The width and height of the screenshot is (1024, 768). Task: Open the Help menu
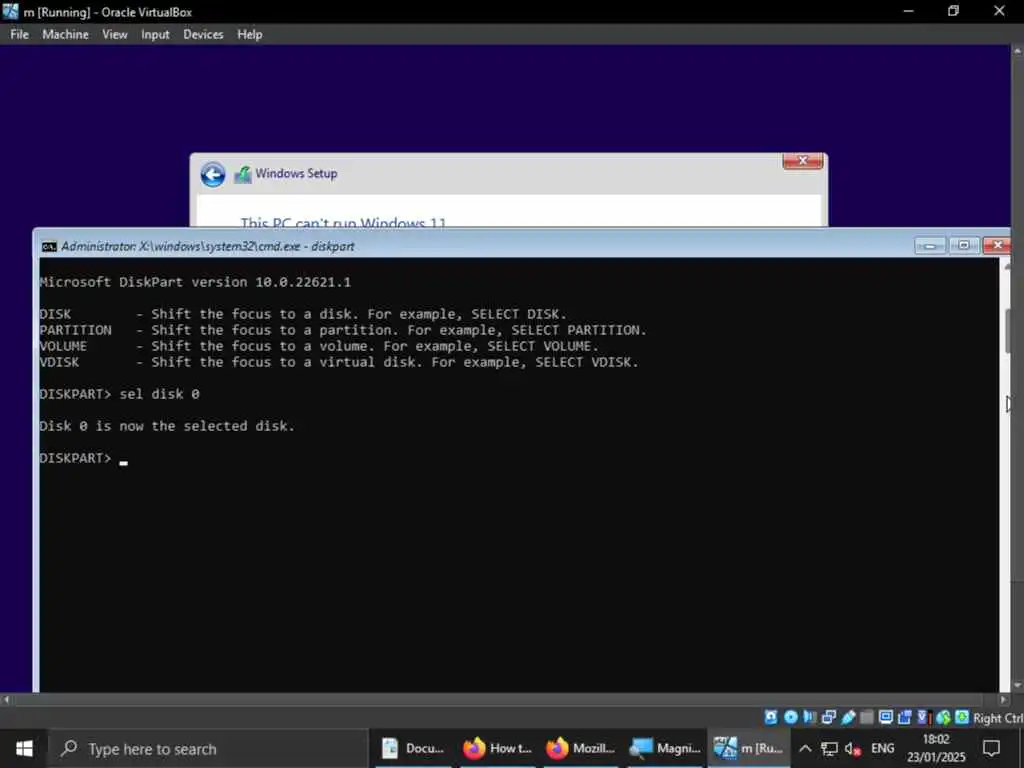(249, 35)
